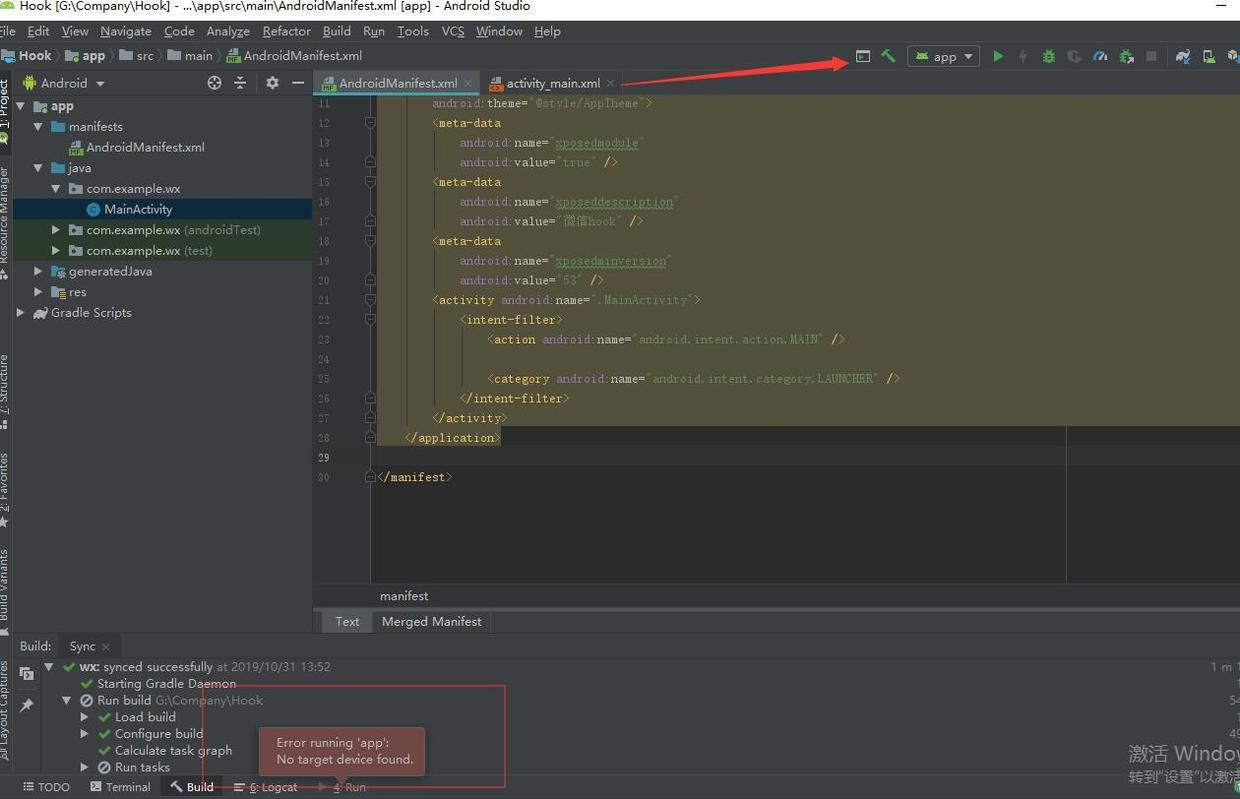Open the TODO tool window
Screen dimensions: 1240x799
pos(46,787)
